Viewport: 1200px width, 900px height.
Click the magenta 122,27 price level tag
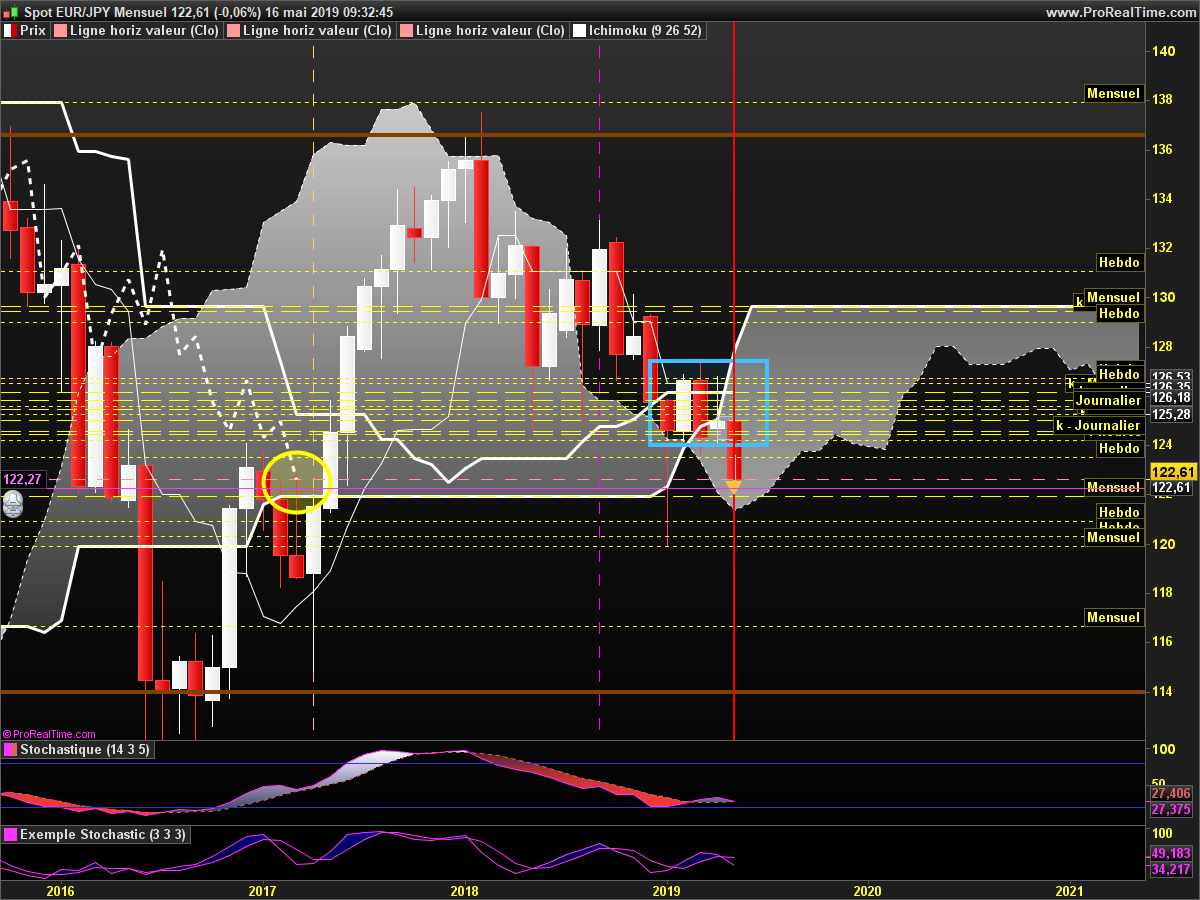coord(22,479)
